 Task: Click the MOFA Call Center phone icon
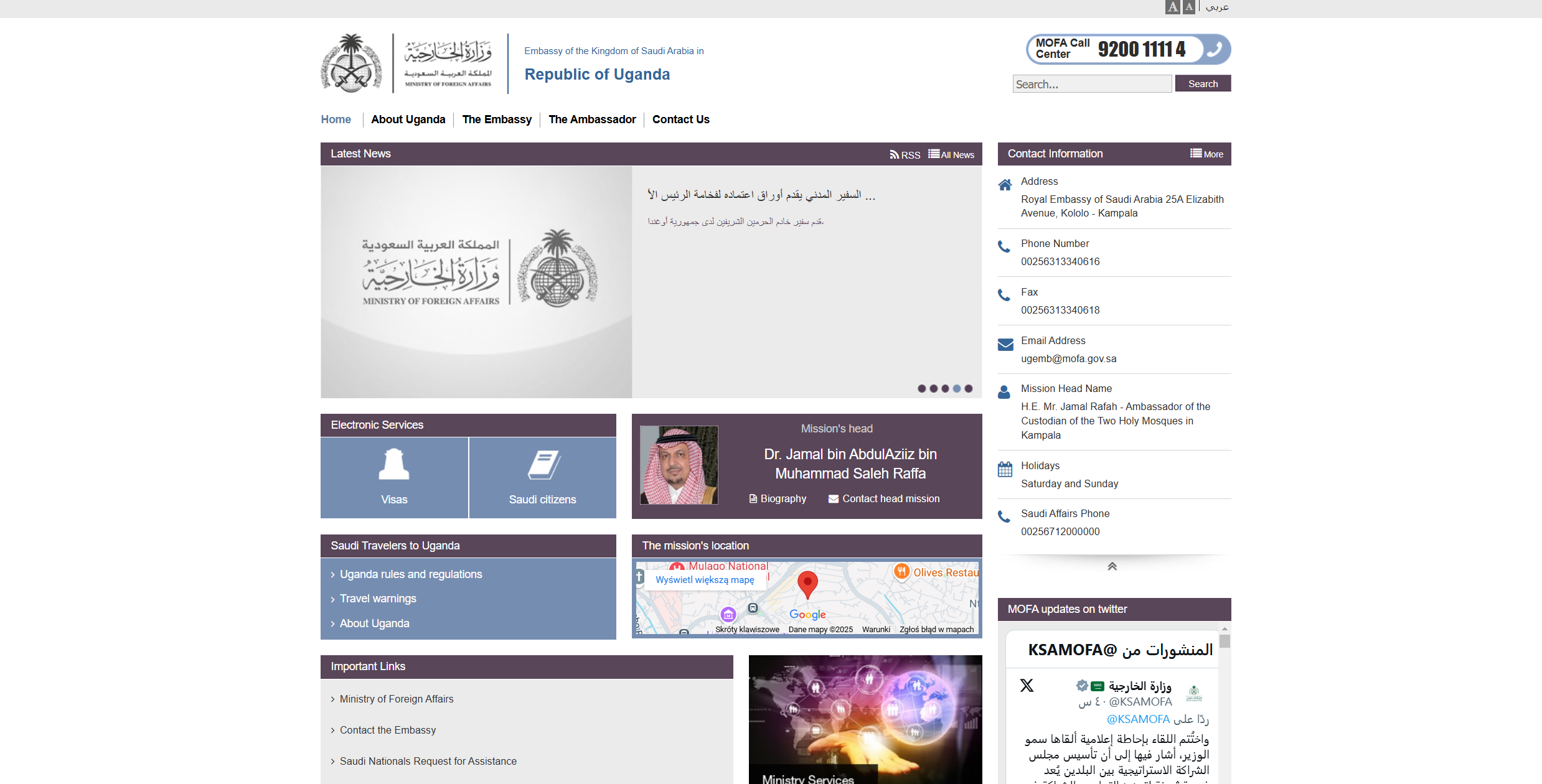[1214, 49]
